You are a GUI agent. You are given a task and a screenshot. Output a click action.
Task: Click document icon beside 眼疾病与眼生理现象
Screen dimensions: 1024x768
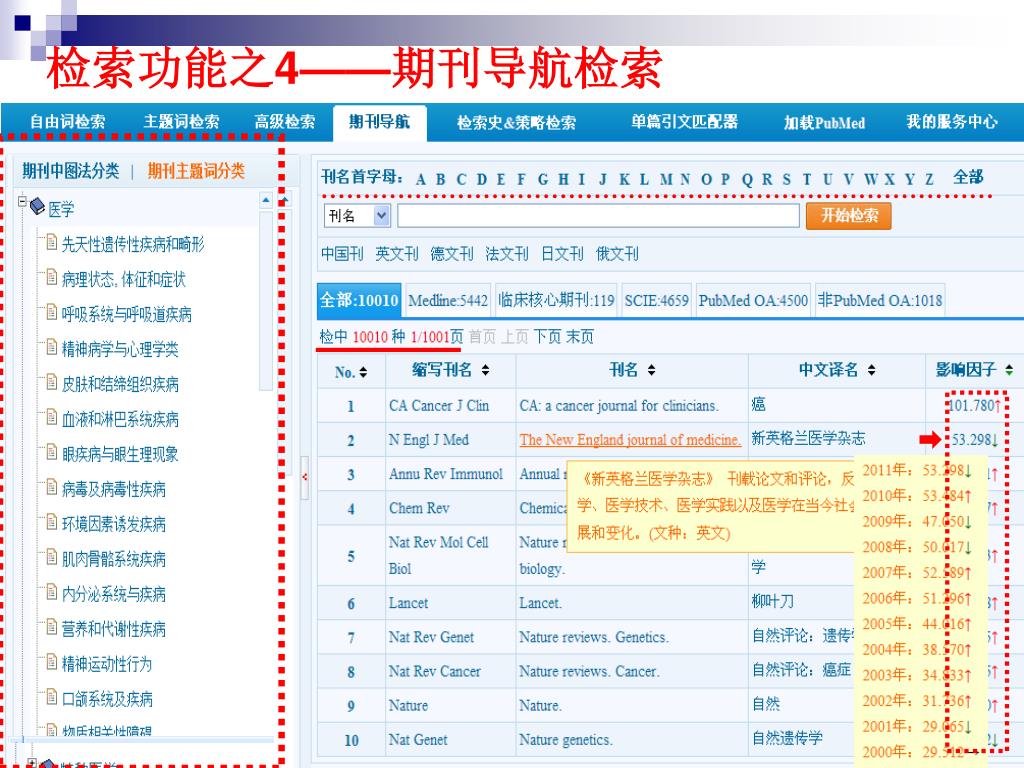coord(52,452)
